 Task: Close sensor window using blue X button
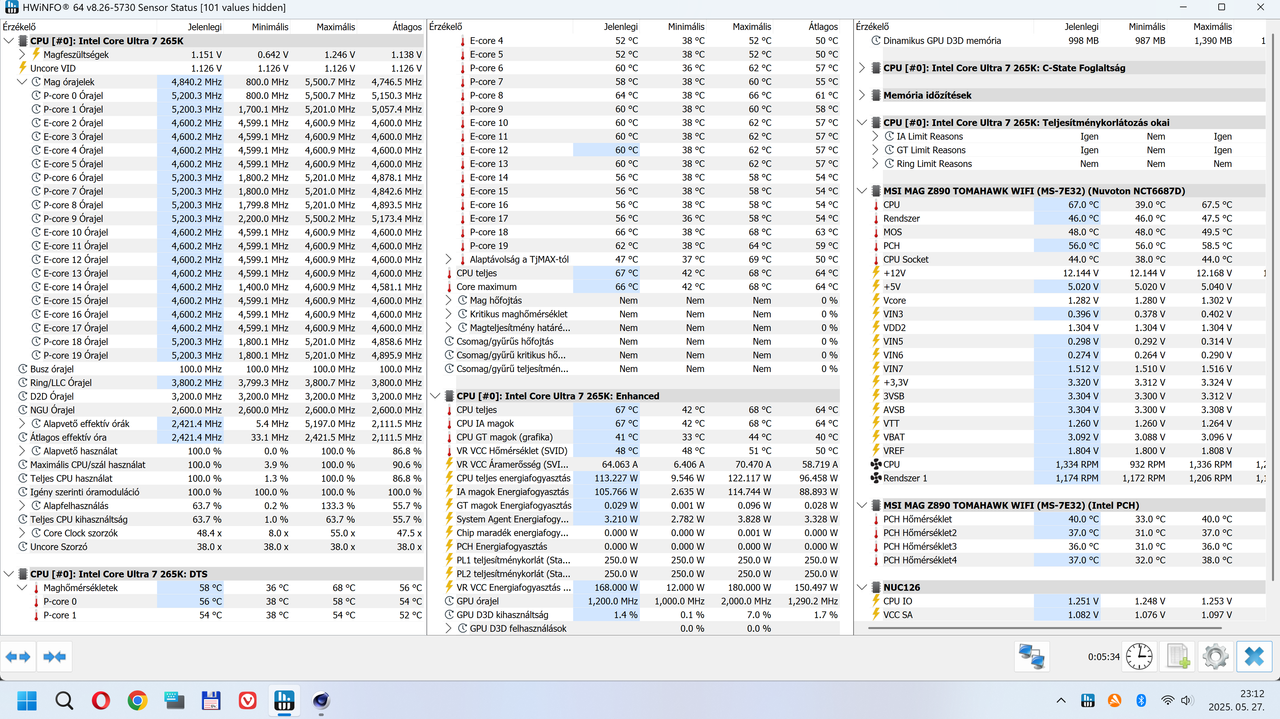[1253, 657]
